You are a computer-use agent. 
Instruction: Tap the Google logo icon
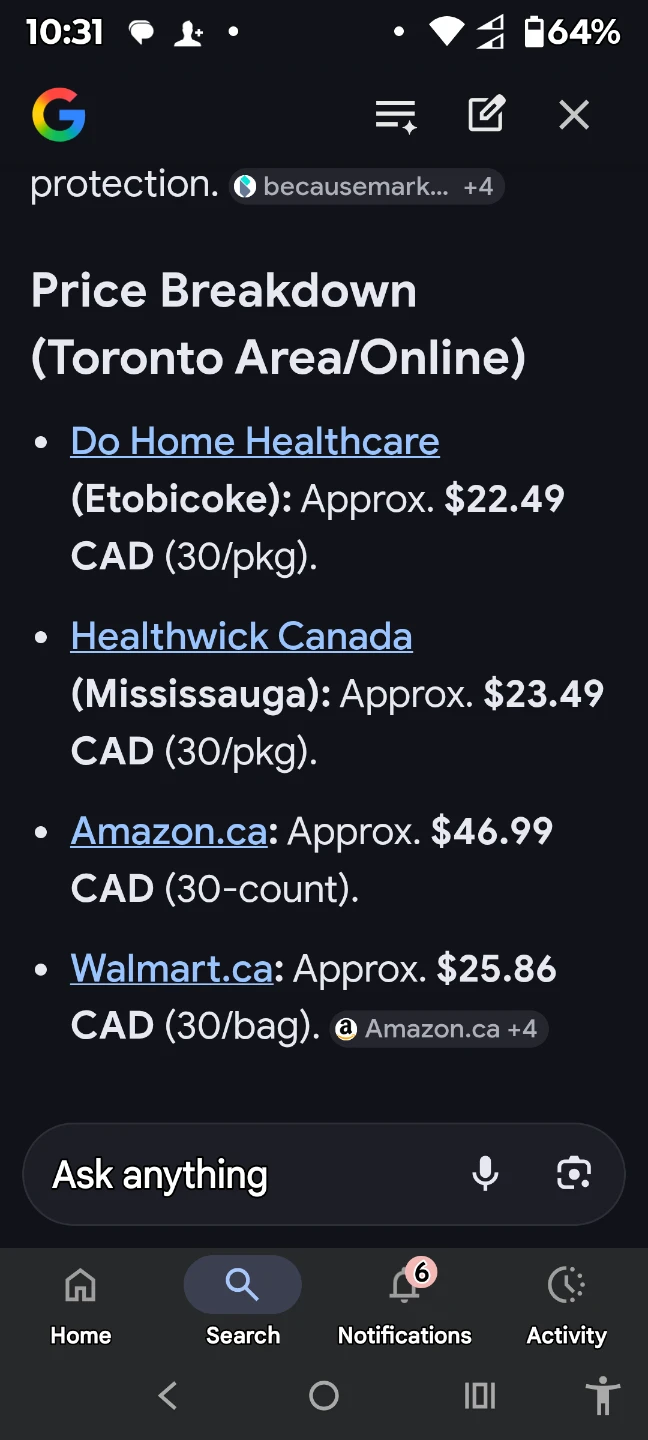coord(59,115)
